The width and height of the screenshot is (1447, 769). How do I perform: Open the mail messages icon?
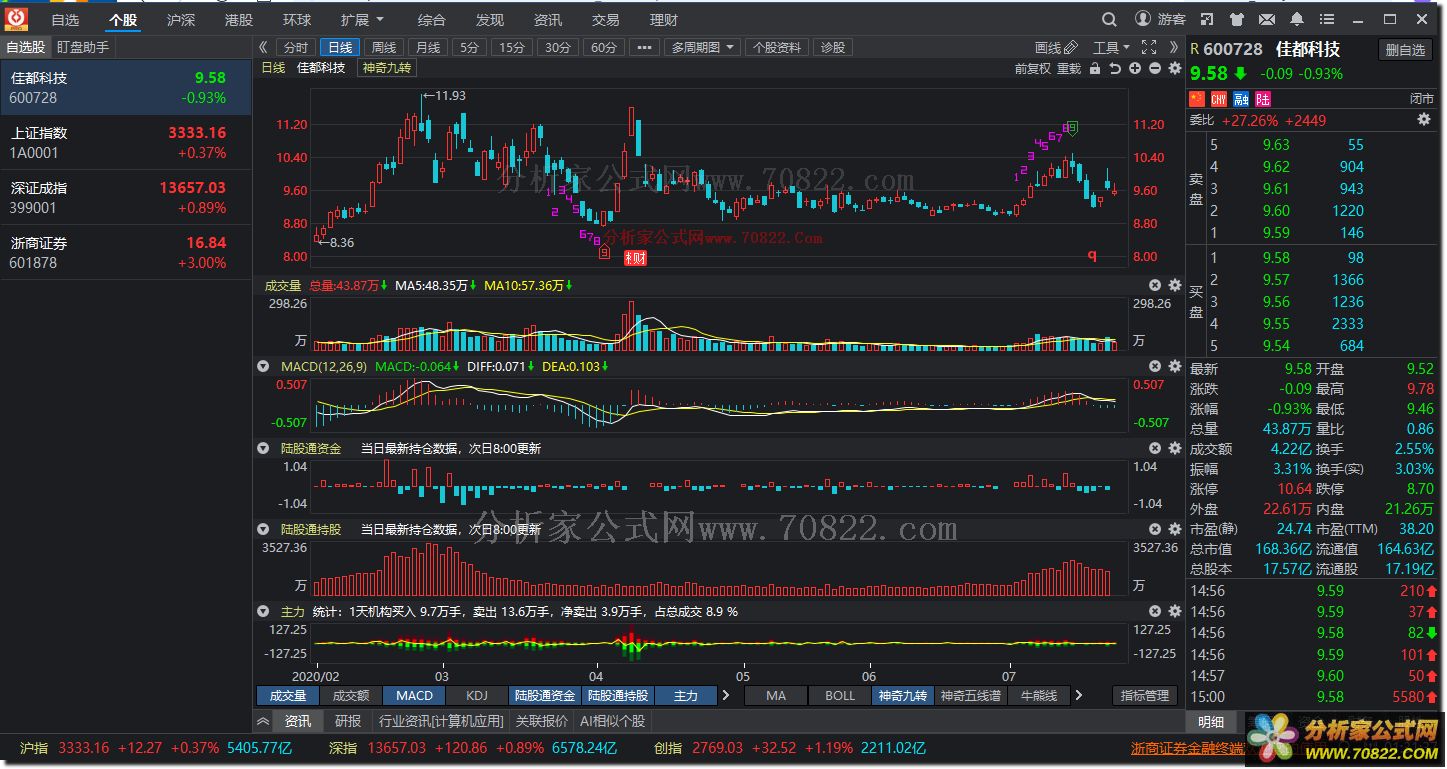click(x=1267, y=19)
